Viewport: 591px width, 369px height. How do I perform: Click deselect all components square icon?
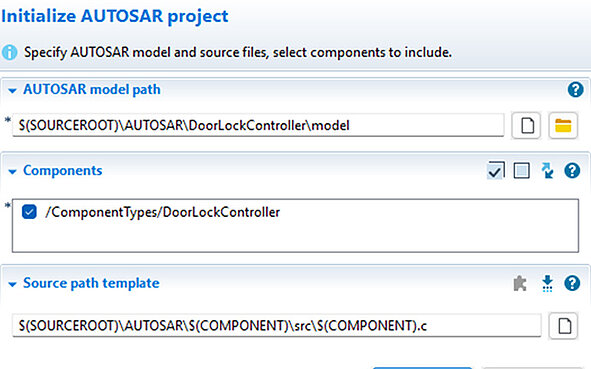(x=522, y=171)
